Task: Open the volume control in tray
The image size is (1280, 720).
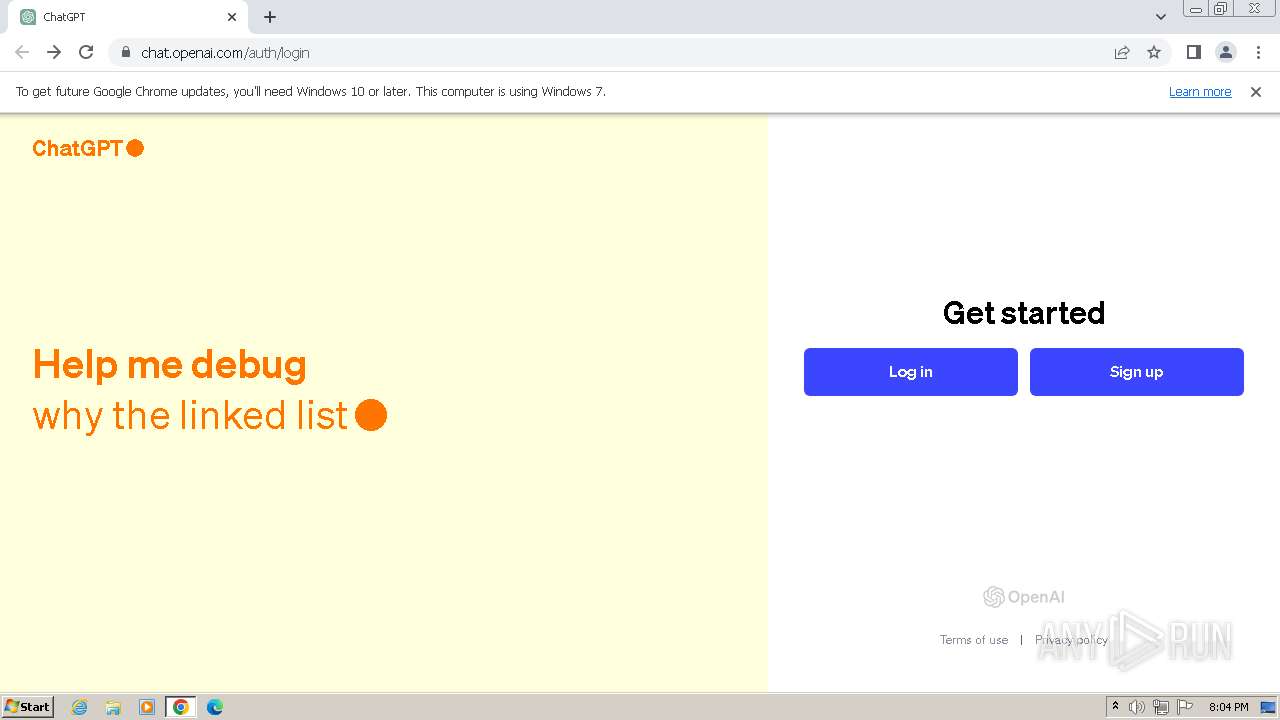Action: coord(1137,707)
